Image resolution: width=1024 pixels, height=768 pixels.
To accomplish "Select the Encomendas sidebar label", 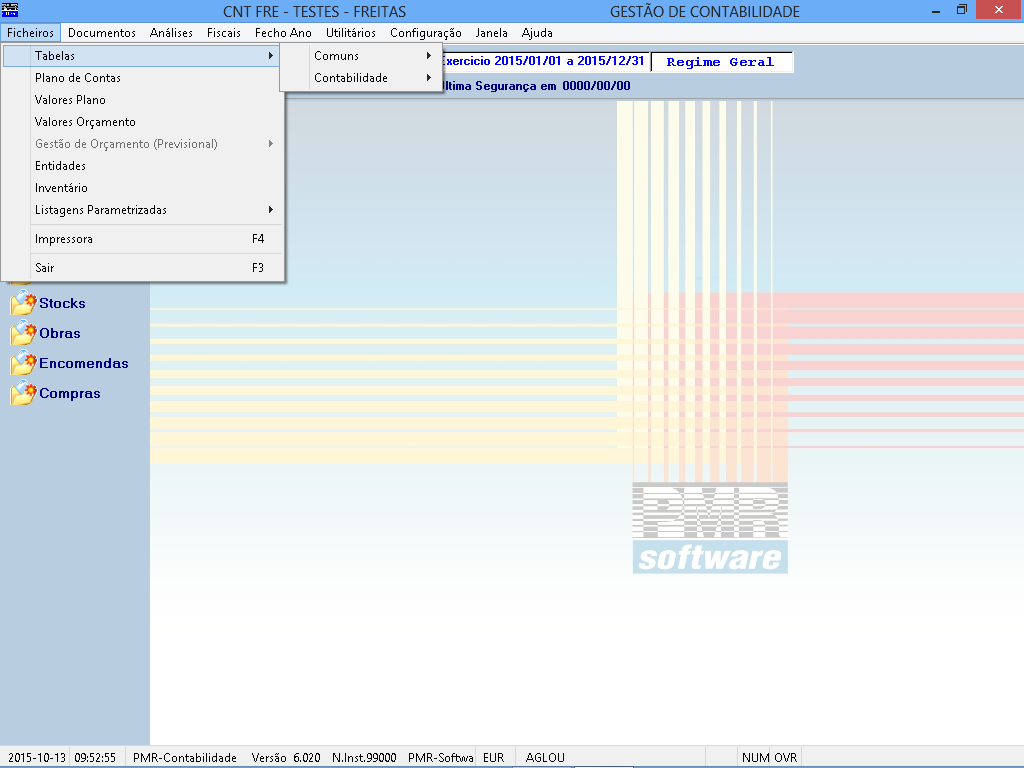I will click(84, 363).
